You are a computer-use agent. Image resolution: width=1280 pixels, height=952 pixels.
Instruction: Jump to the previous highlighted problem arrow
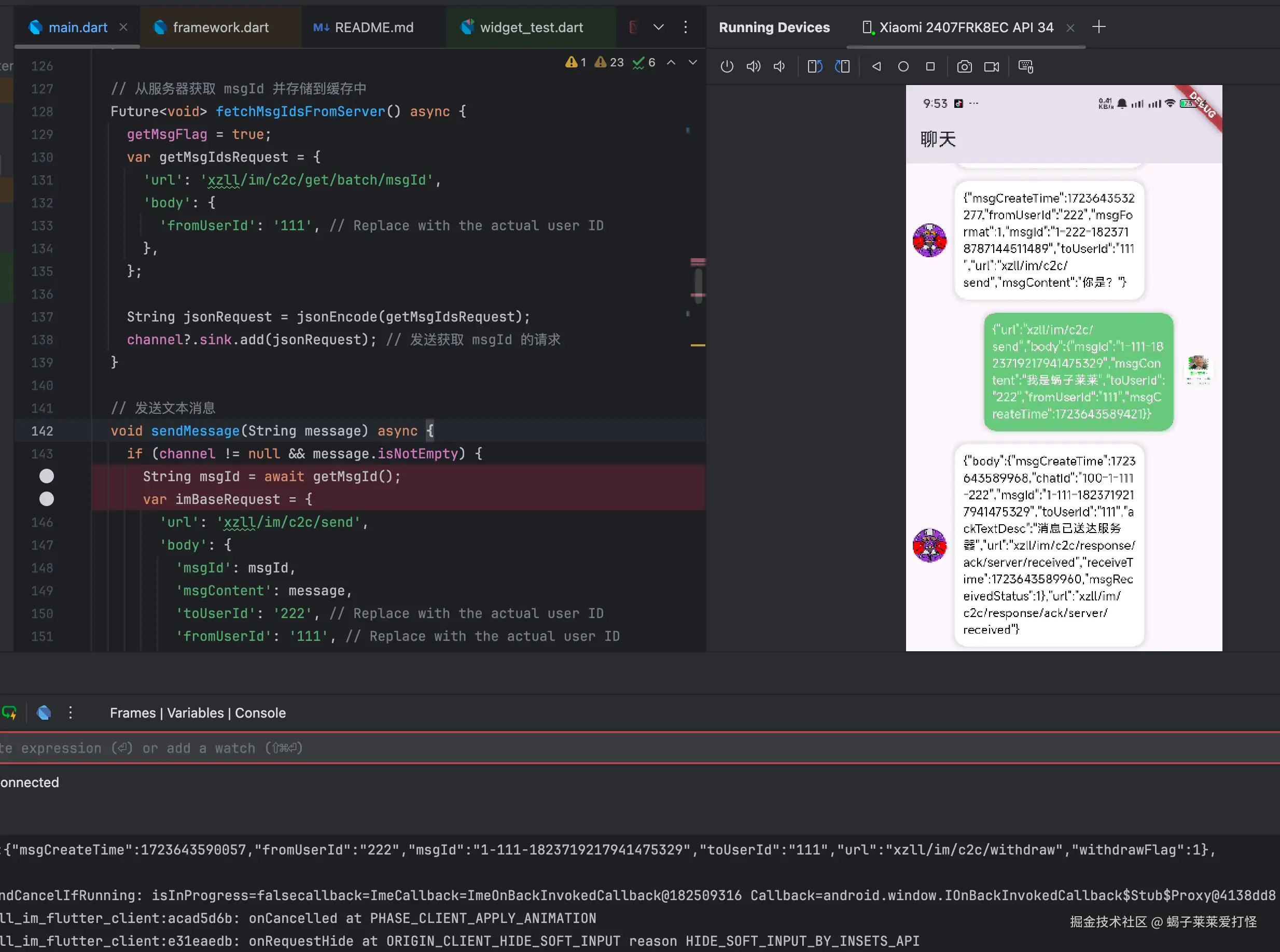click(x=671, y=62)
